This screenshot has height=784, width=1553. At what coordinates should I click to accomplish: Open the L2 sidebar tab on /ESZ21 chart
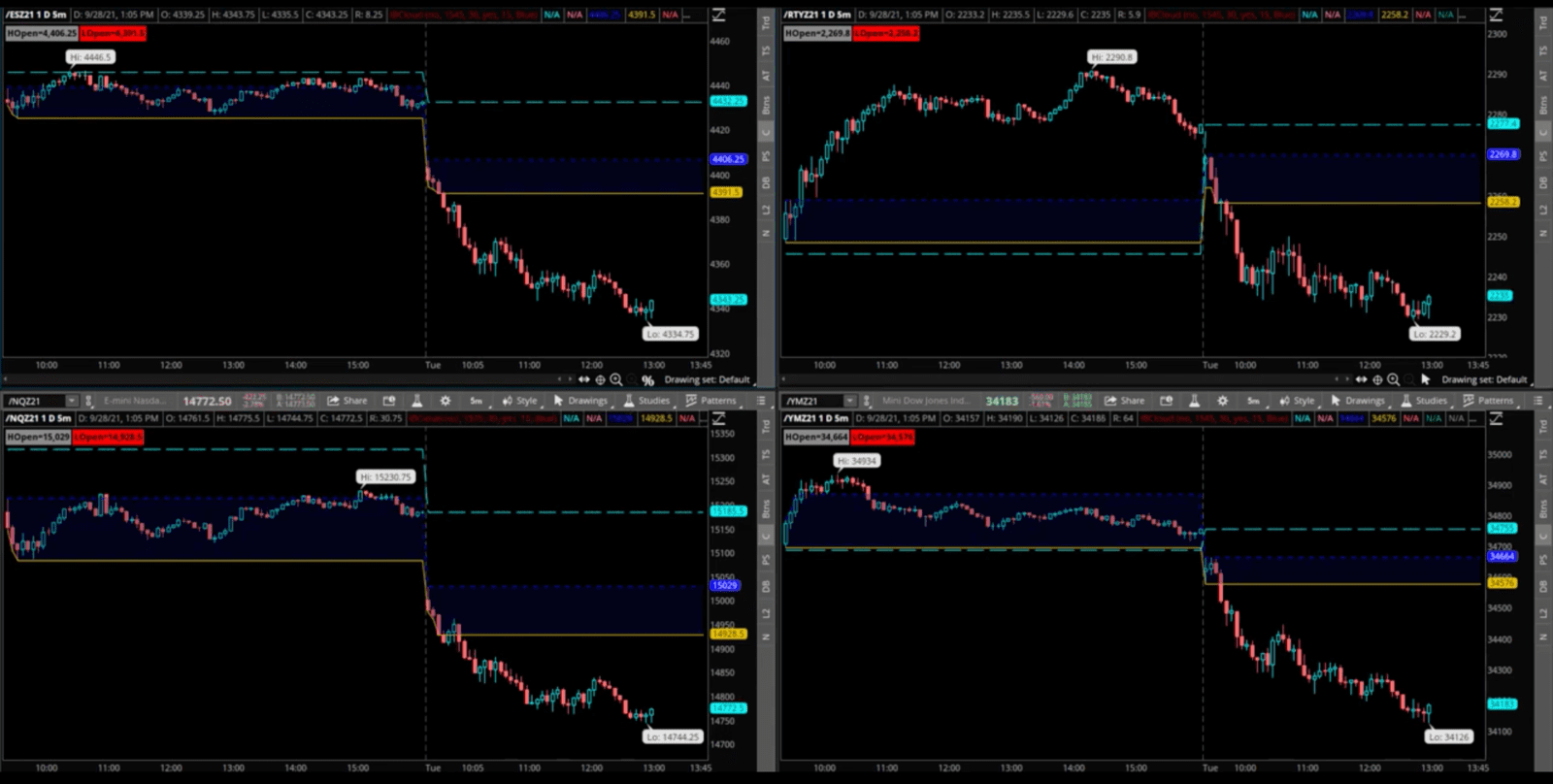point(766,209)
